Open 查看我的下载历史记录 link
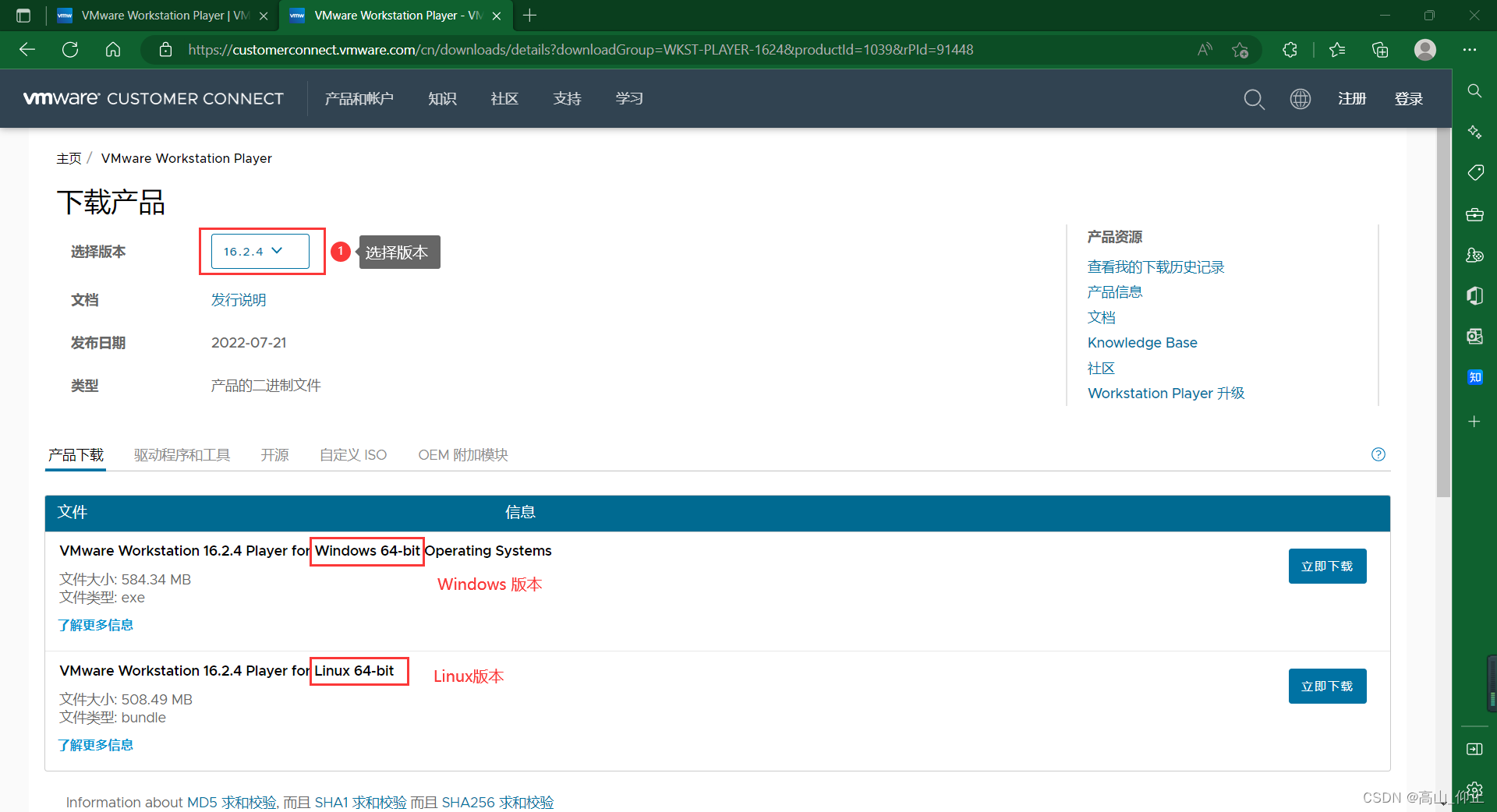This screenshot has width=1497, height=812. coord(1155,267)
